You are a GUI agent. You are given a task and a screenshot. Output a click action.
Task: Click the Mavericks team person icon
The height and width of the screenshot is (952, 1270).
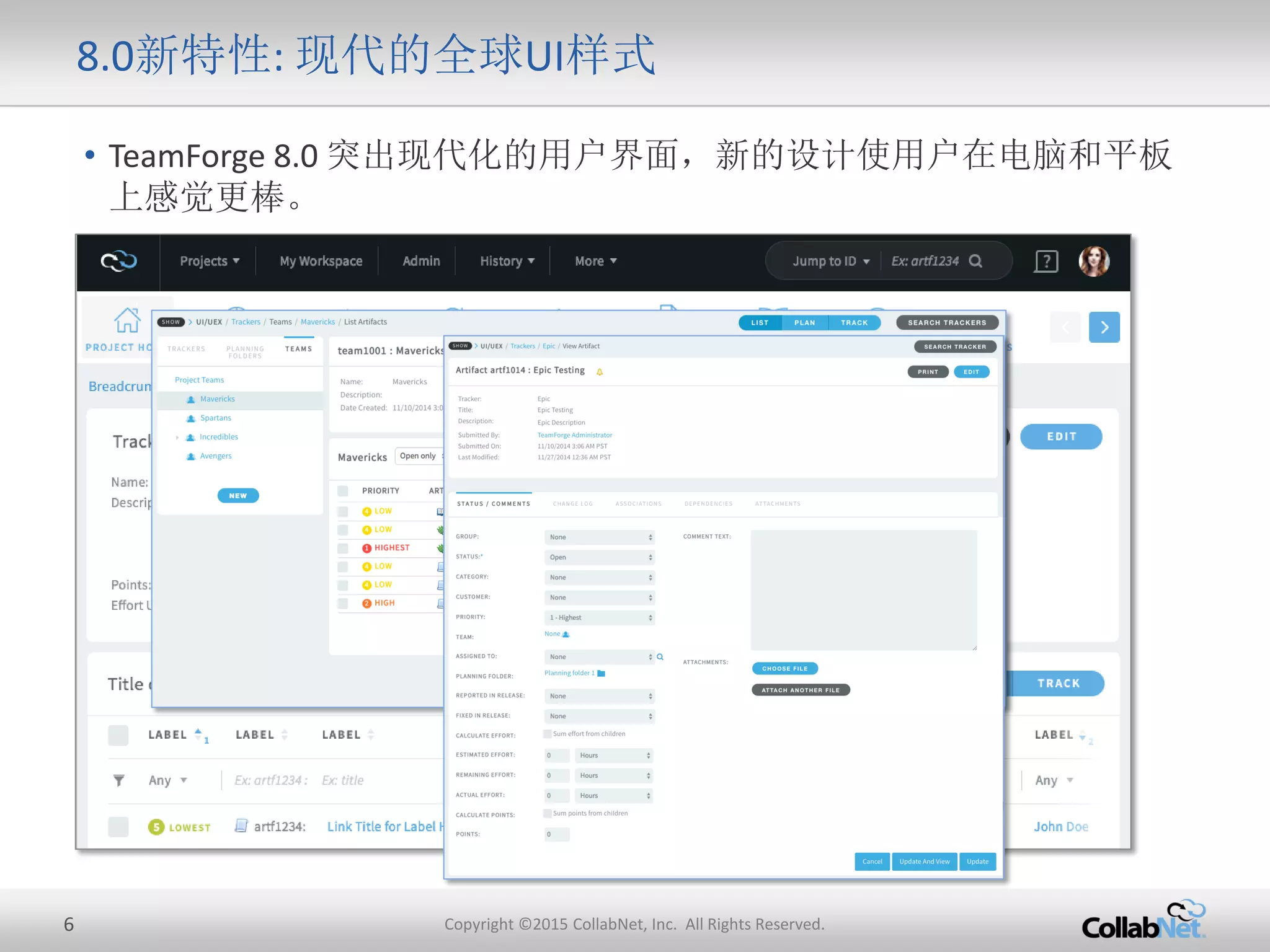[191, 400]
